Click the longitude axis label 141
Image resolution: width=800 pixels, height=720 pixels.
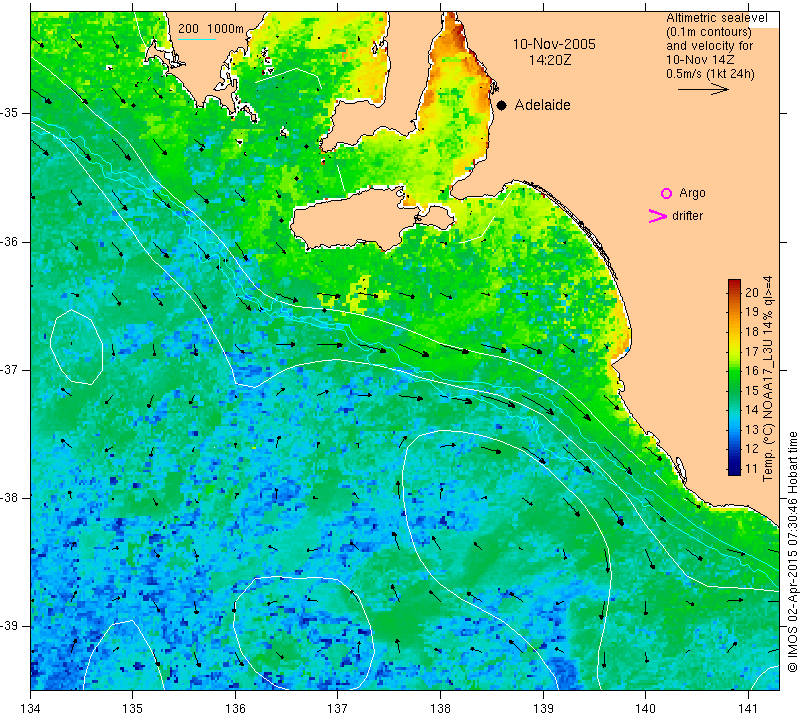748,709
